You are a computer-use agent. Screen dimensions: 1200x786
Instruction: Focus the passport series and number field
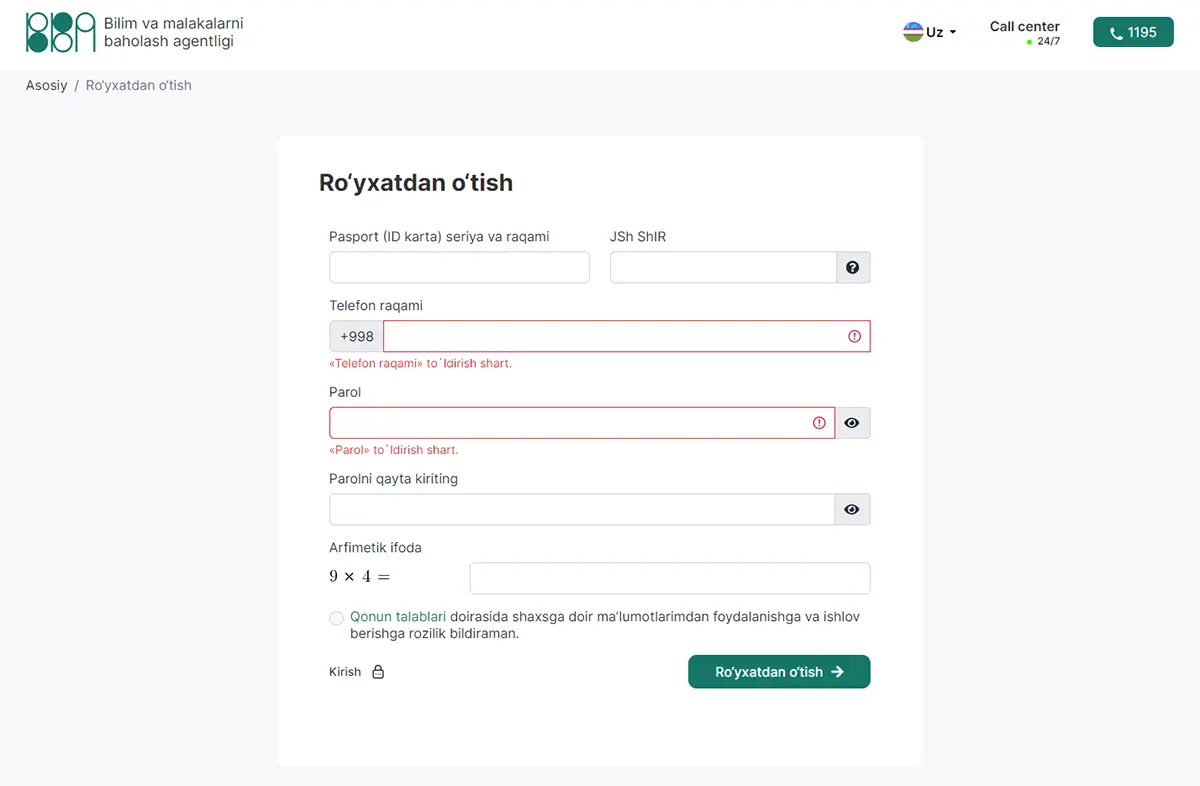pyautogui.click(x=459, y=267)
